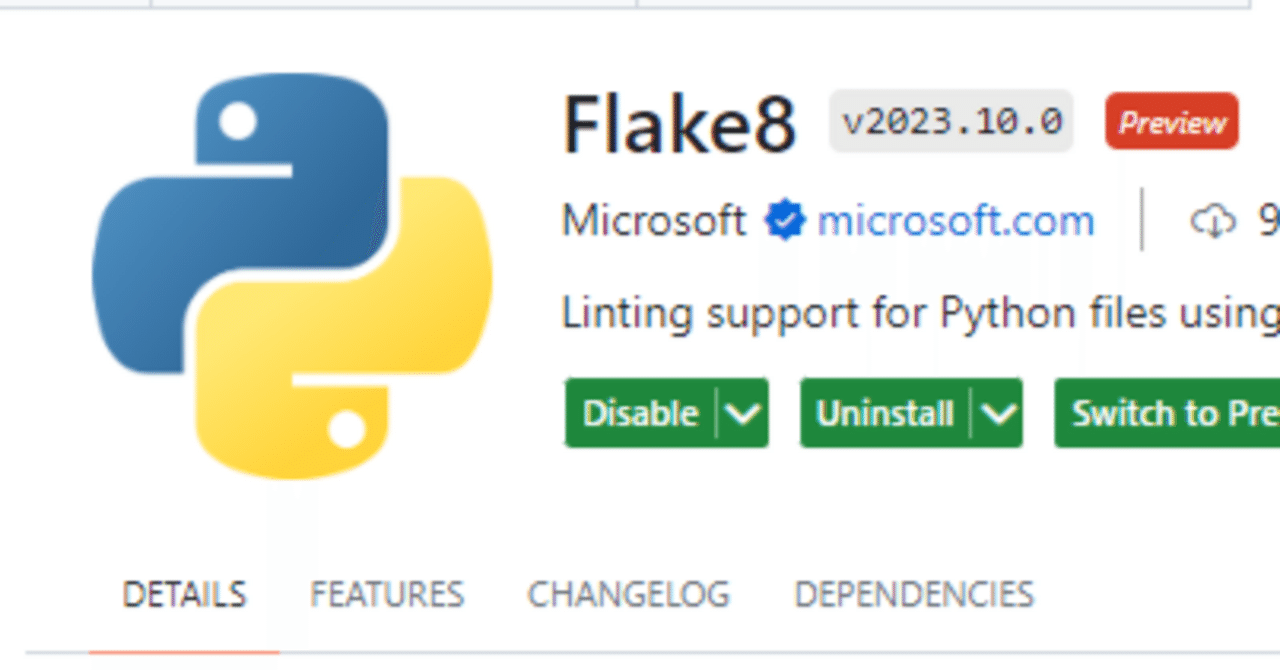
Task: Disable the Flake8 extension
Action: [640, 413]
